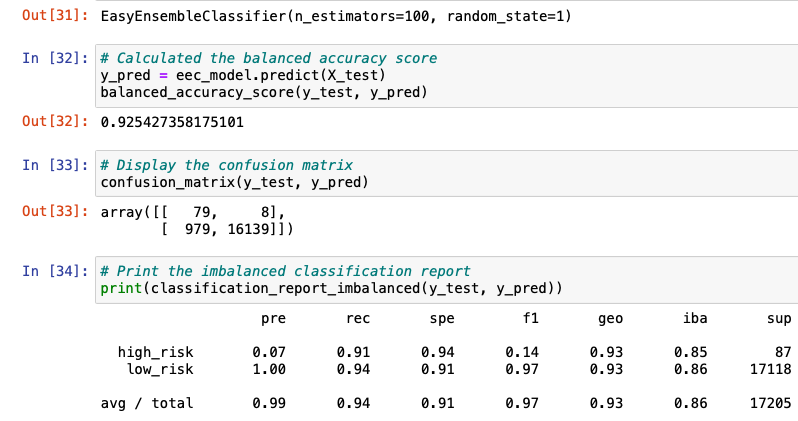This screenshot has width=798, height=421.
Task: Click low_risk precision value 1.00
Action: pyautogui.click(x=269, y=369)
